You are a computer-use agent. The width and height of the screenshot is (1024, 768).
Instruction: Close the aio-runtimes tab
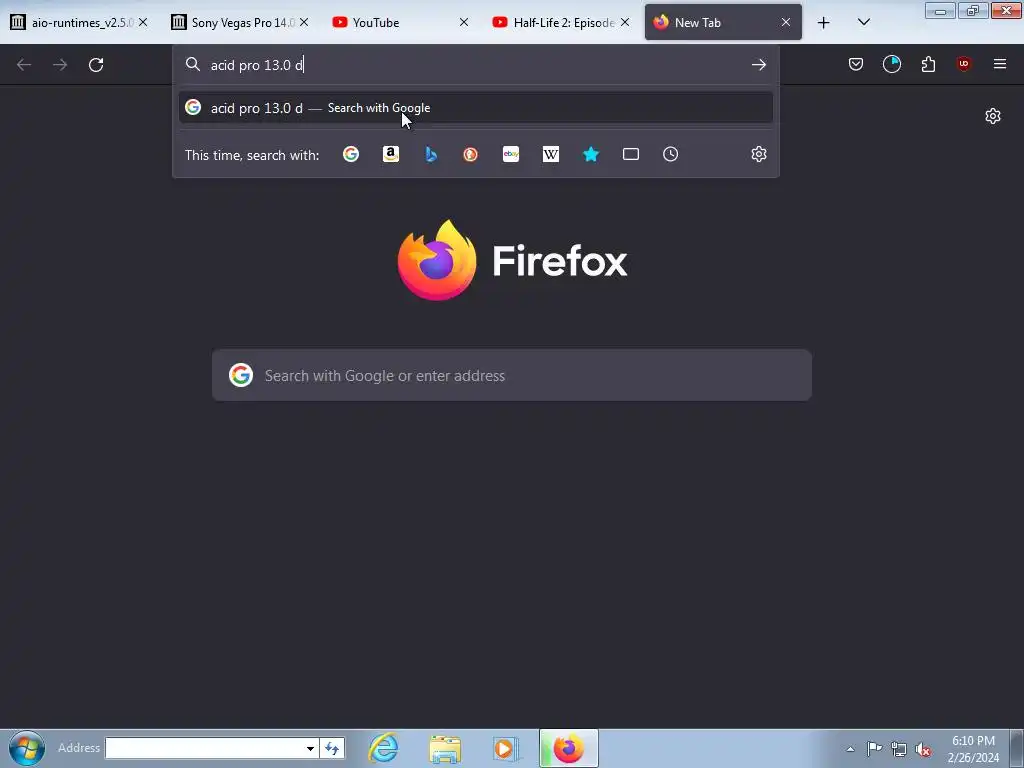coord(143,22)
